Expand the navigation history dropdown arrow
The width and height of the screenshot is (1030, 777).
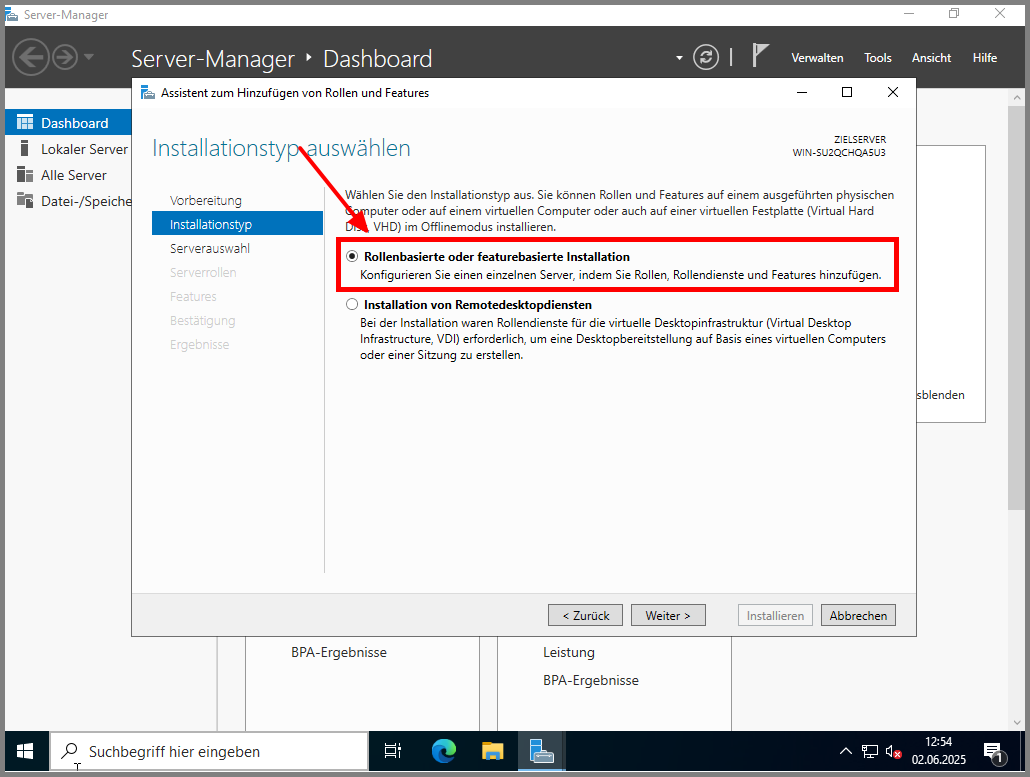click(x=89, y=57)
